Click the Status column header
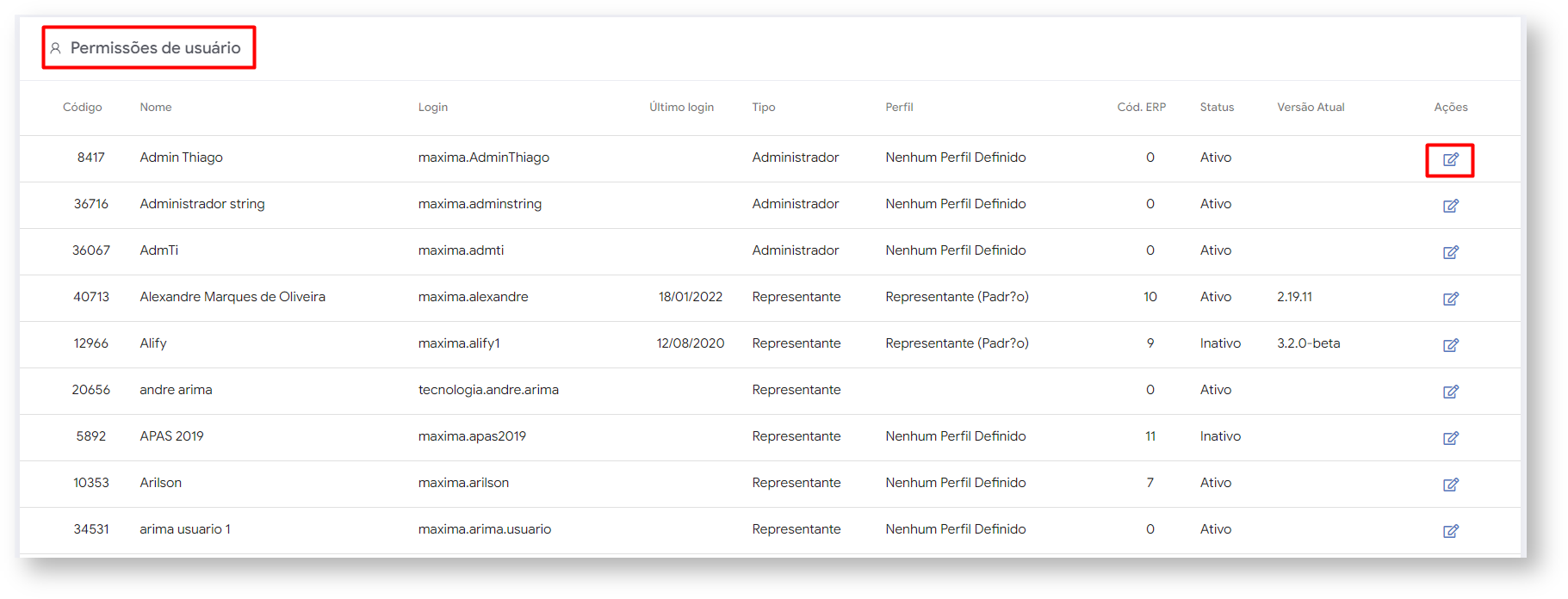 1217,107
